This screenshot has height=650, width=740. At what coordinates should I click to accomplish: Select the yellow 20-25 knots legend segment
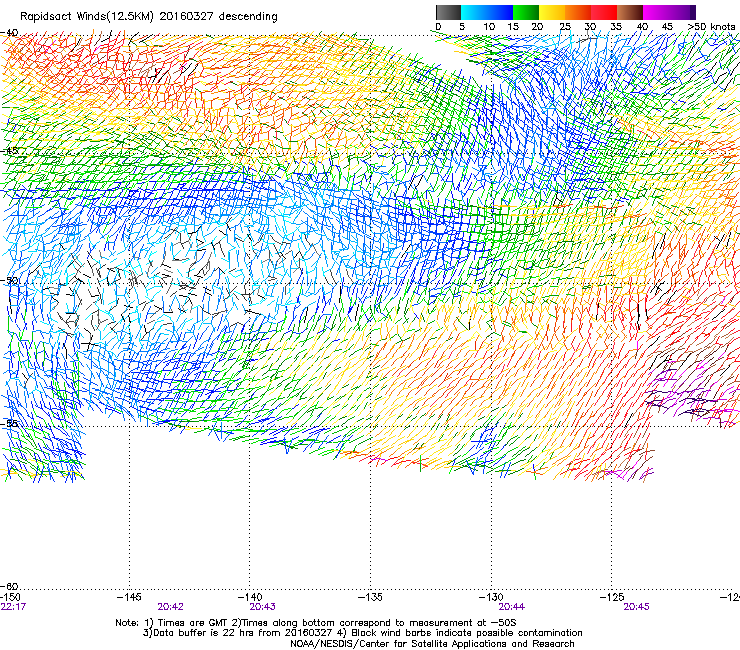point(552,12)
